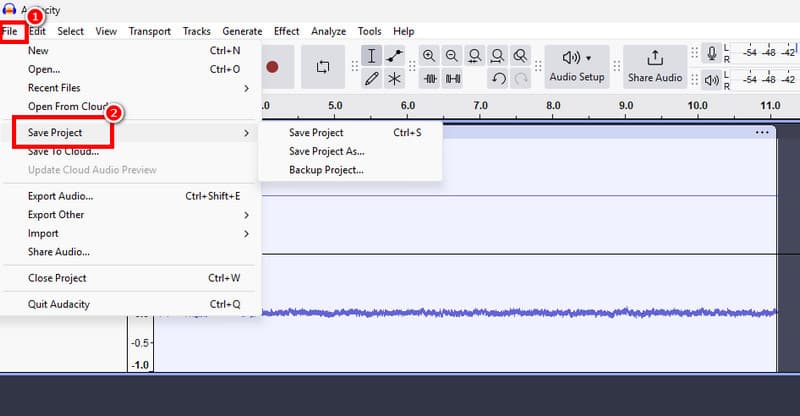Choose Quit Audacity entry
This screenshot has width=800, height=416.
click(130, 304)
